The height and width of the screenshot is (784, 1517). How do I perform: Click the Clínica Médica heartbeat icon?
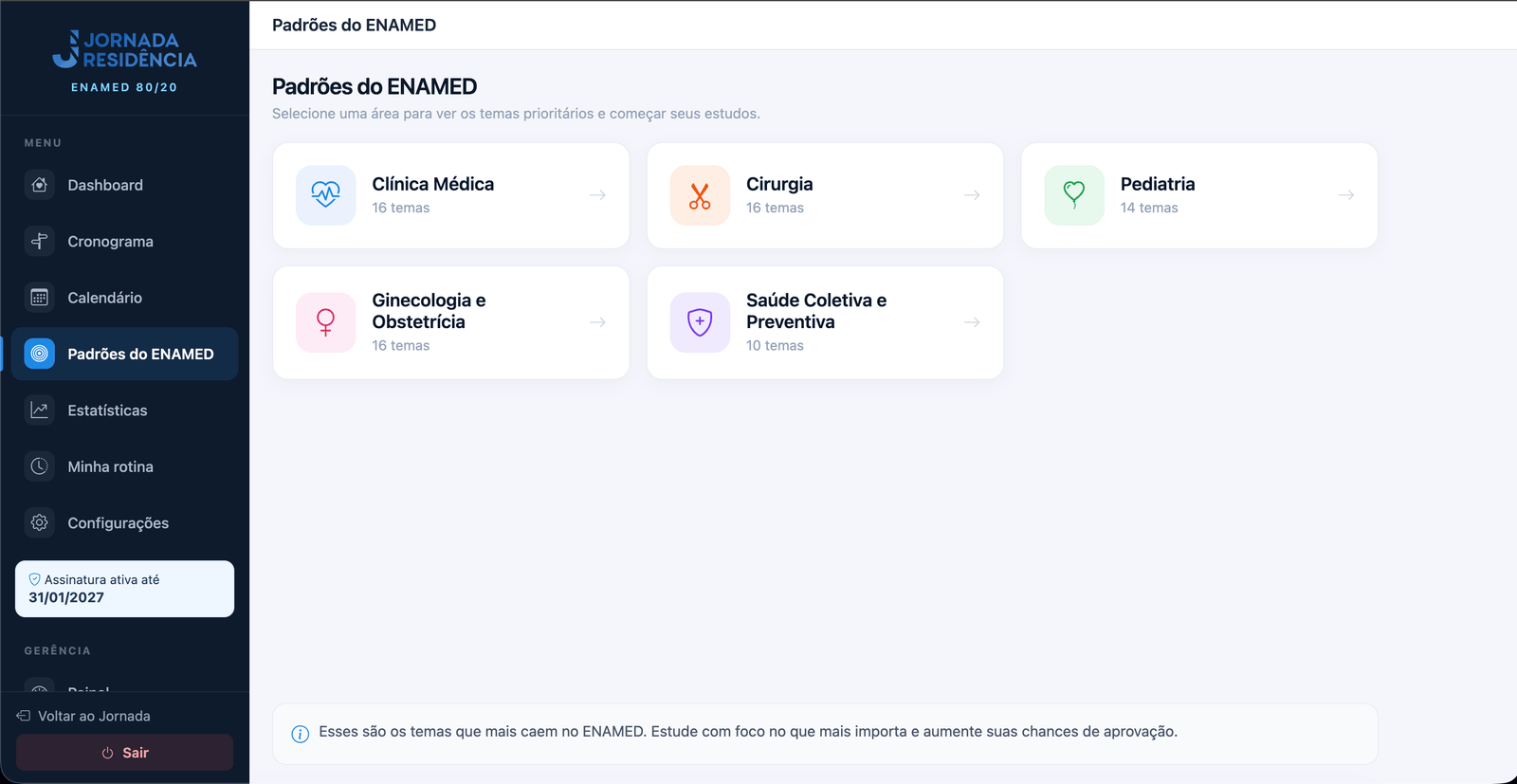[x=325, y=195]
